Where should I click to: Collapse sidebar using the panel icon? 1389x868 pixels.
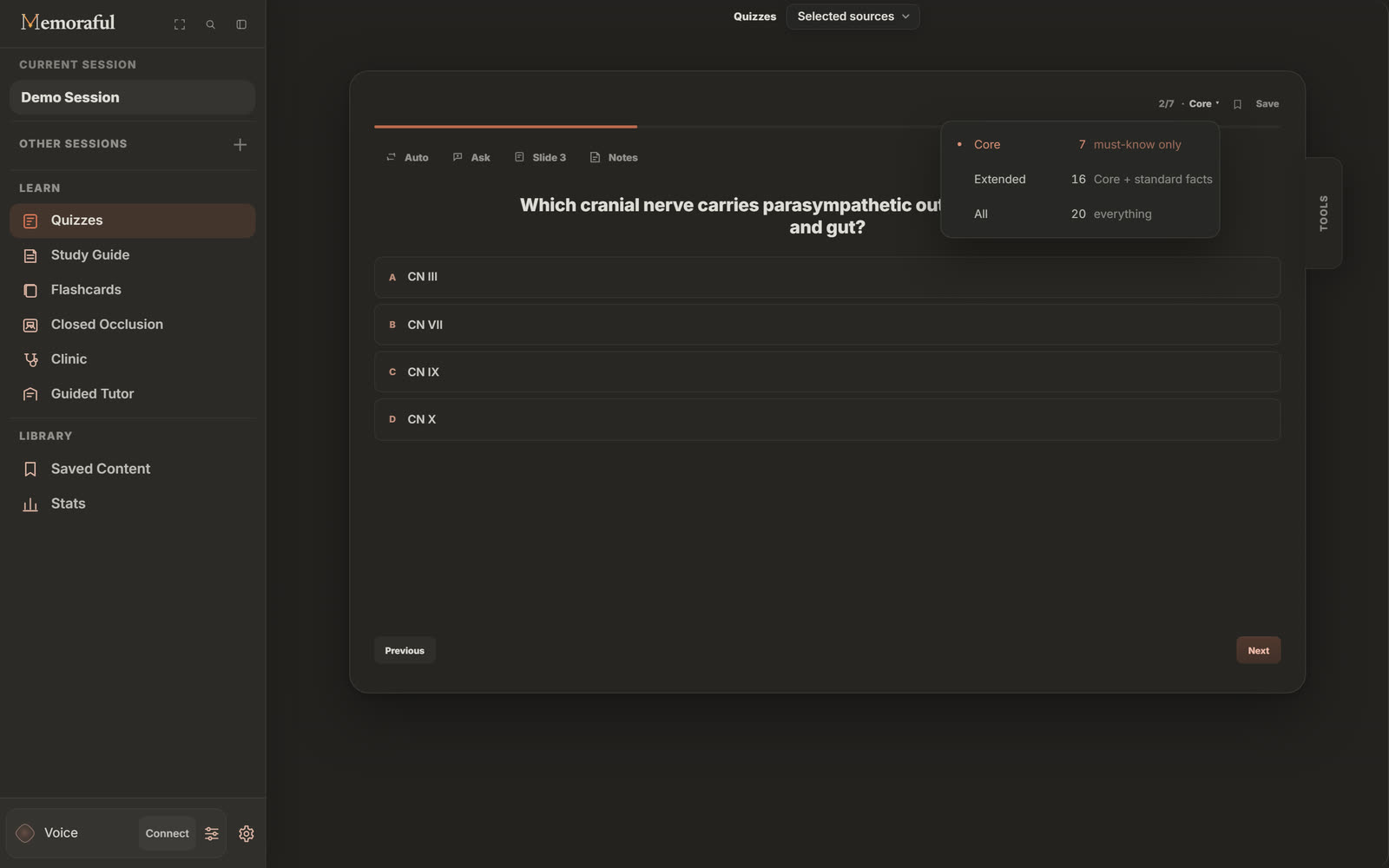241,24
